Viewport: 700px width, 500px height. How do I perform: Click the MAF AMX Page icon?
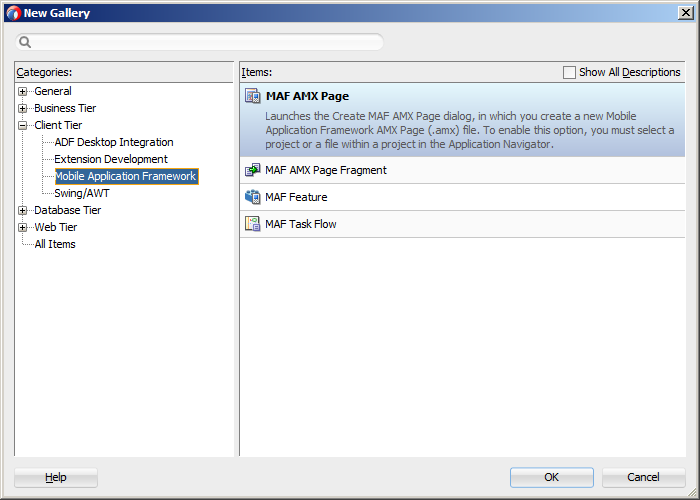coord(253,96)
